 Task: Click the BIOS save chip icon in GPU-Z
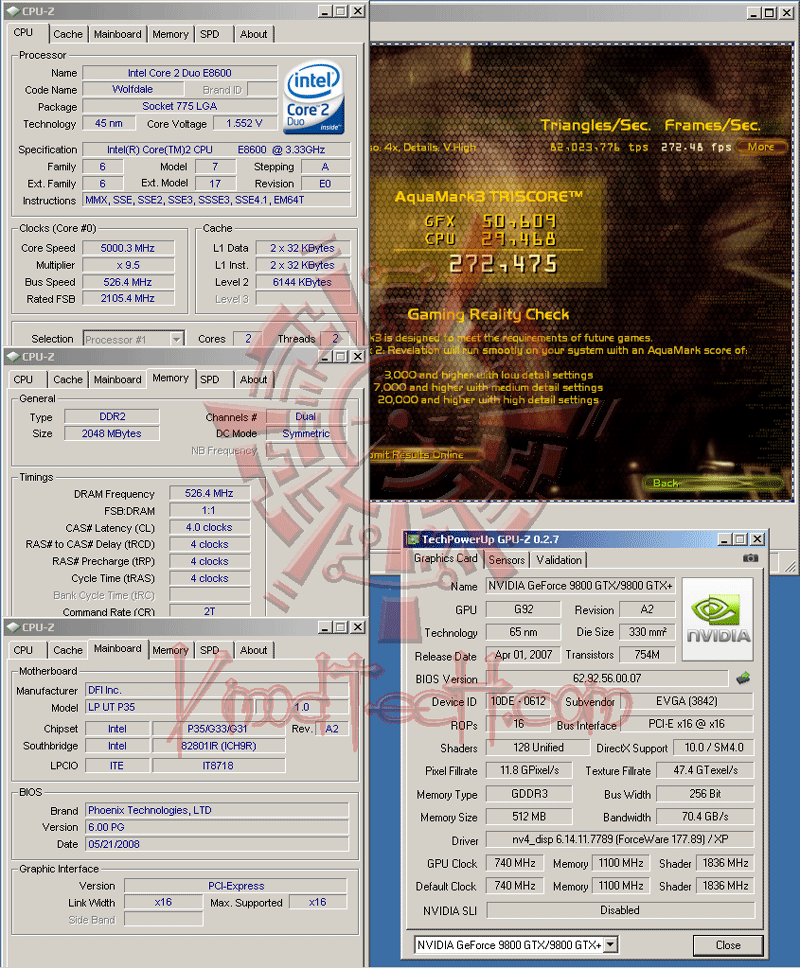tap(743, 678)
